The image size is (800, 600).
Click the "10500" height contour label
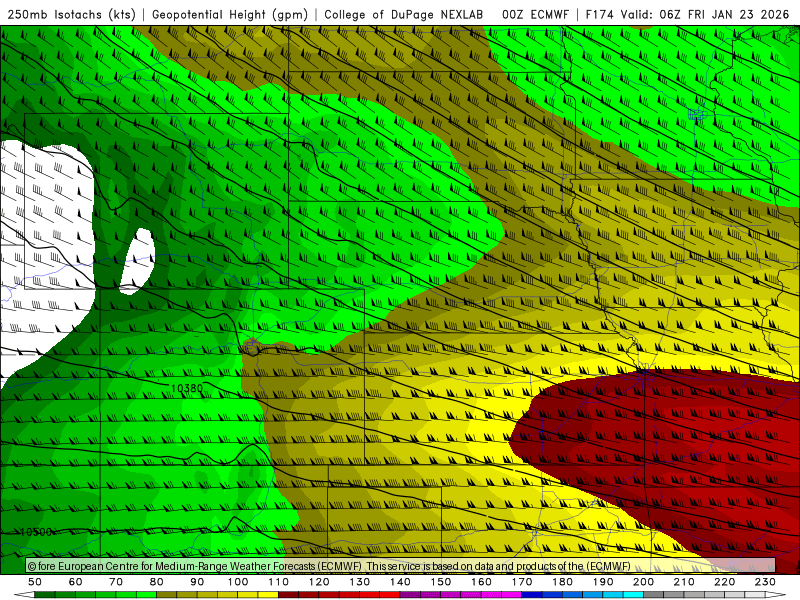36,532
